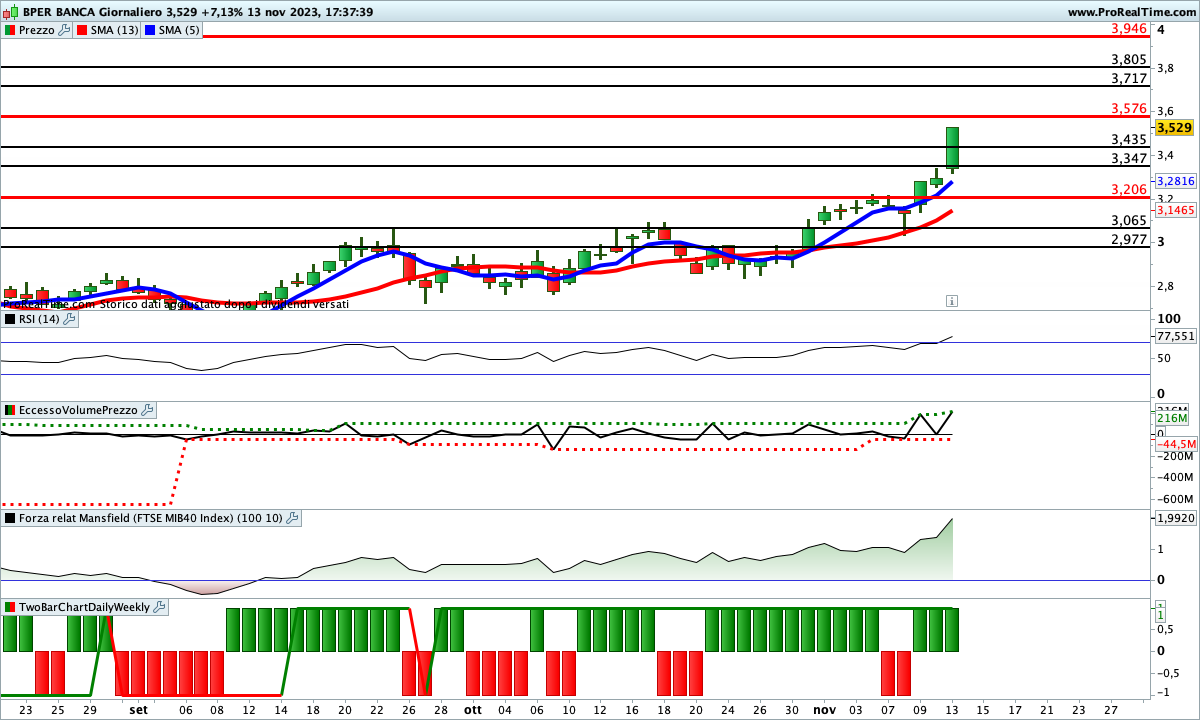Click the red 3,206 level label

(x=1129, y=190)
